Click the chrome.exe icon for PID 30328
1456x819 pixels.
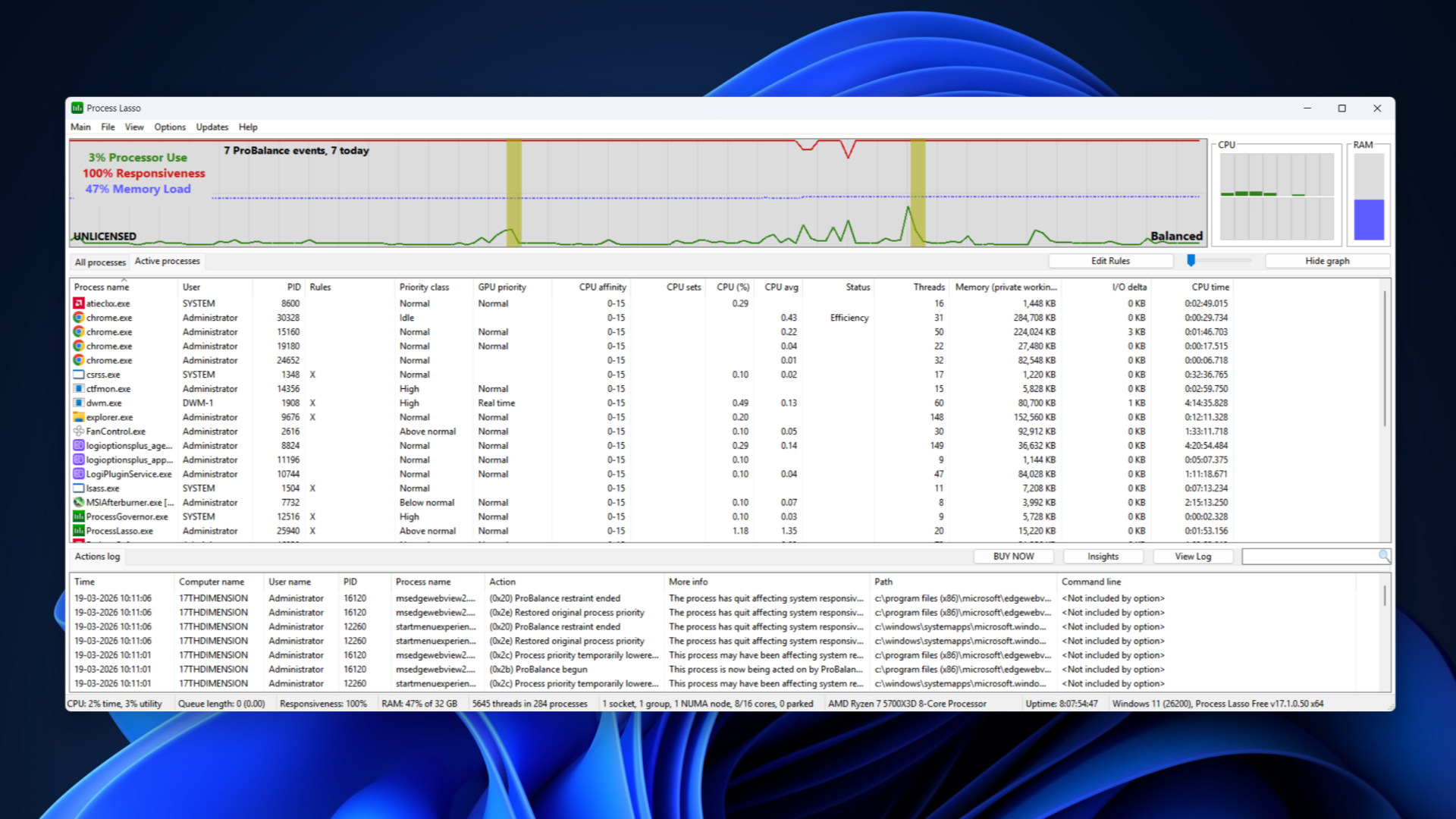point(78,318)
